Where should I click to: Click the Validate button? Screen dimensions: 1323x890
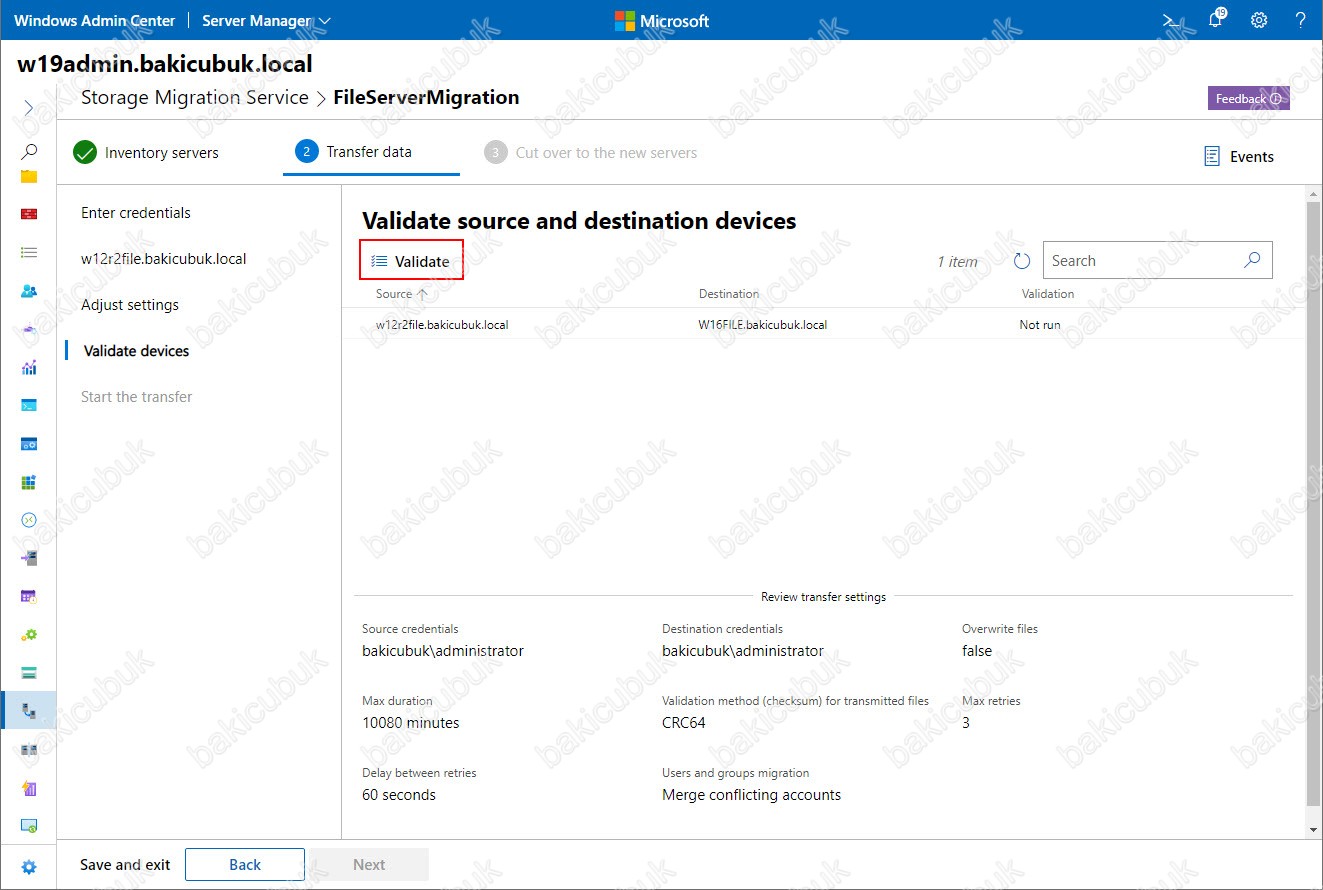[411, 261]
